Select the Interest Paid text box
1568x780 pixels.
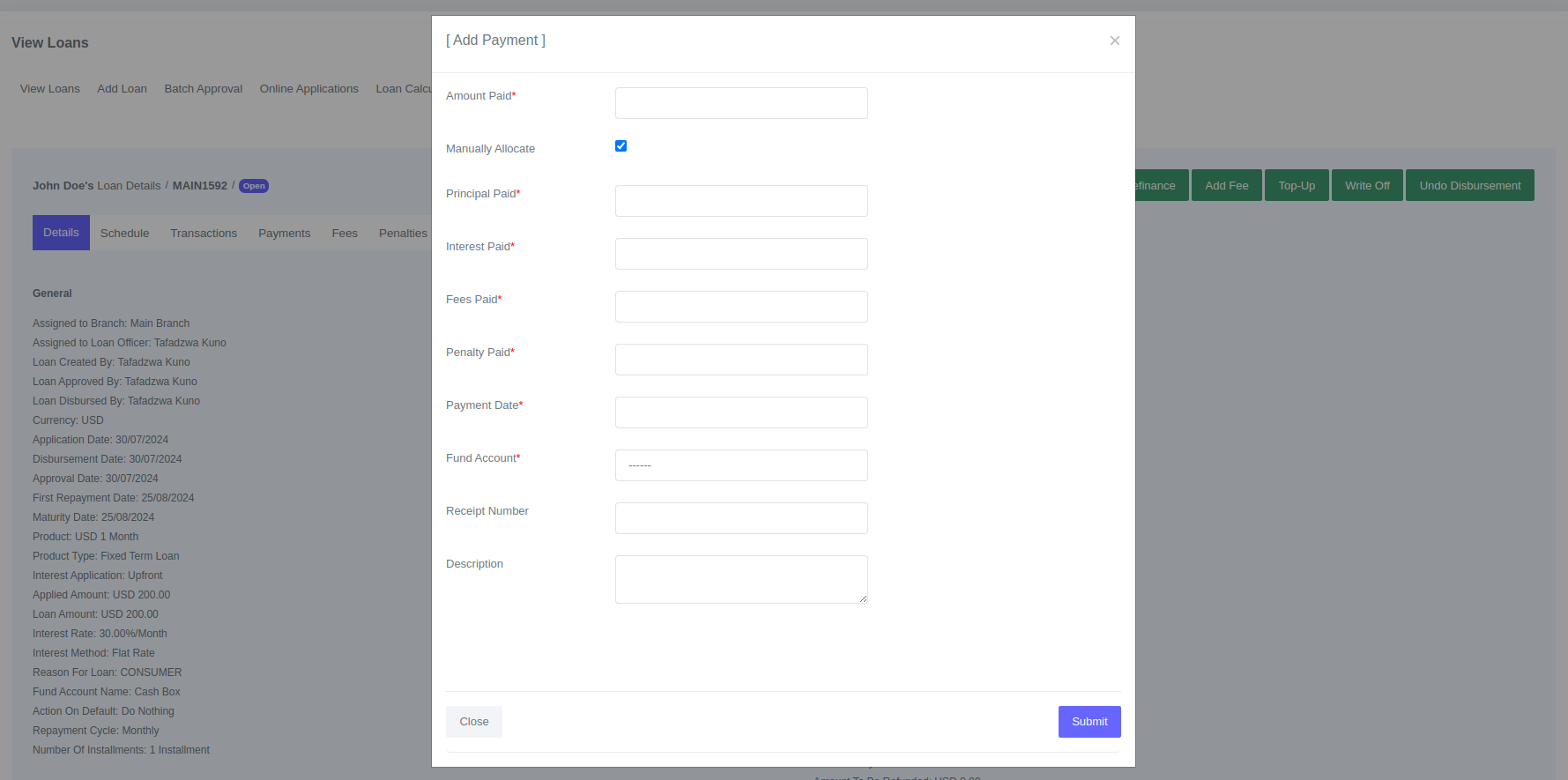740,254
